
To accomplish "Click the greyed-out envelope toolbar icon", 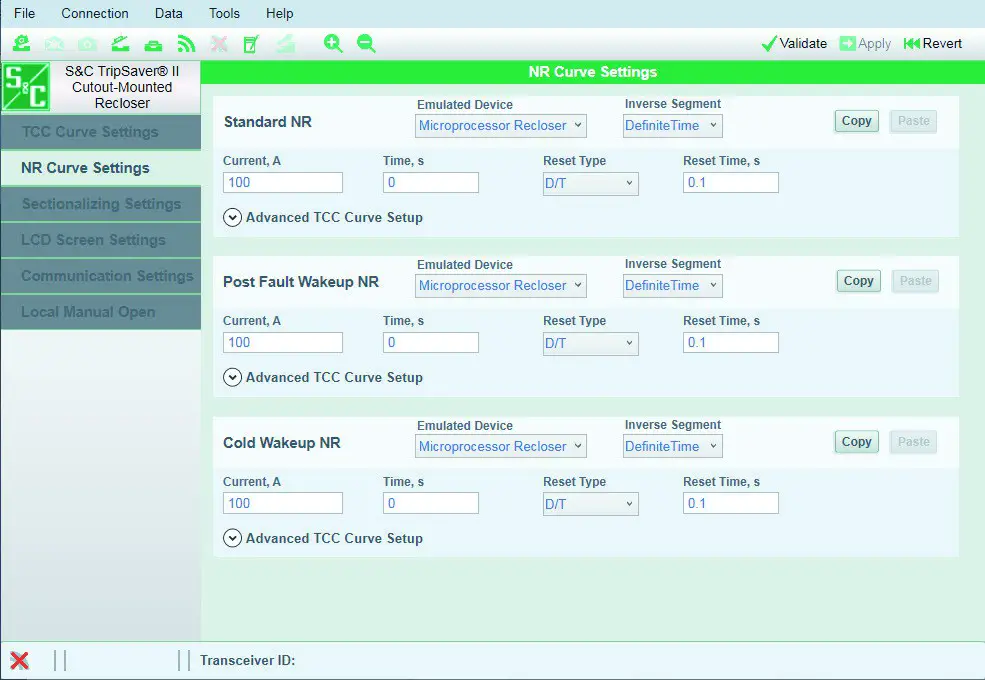I will click(55, 44).
